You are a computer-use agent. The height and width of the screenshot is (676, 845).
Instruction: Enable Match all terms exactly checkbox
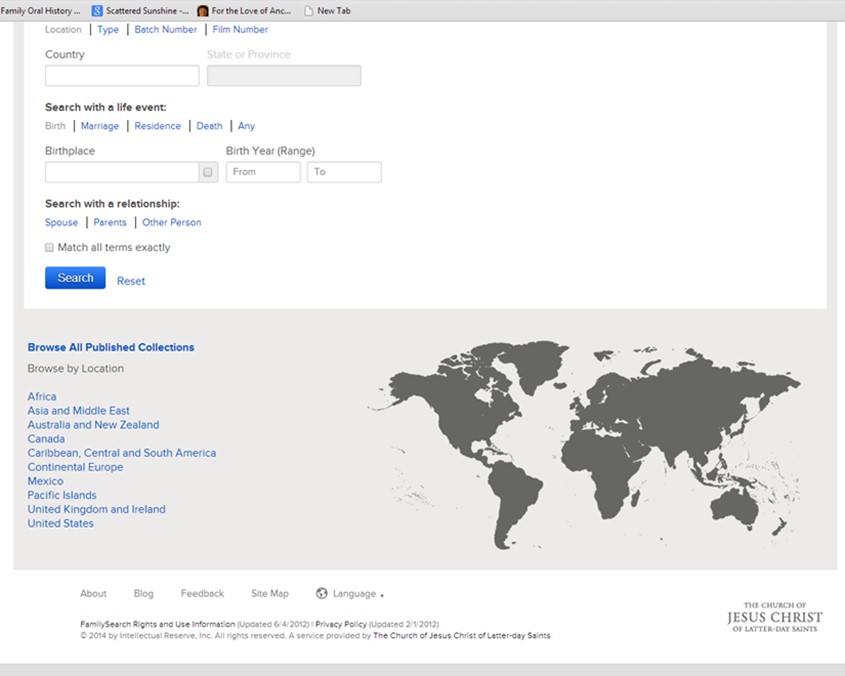(49, 247)
